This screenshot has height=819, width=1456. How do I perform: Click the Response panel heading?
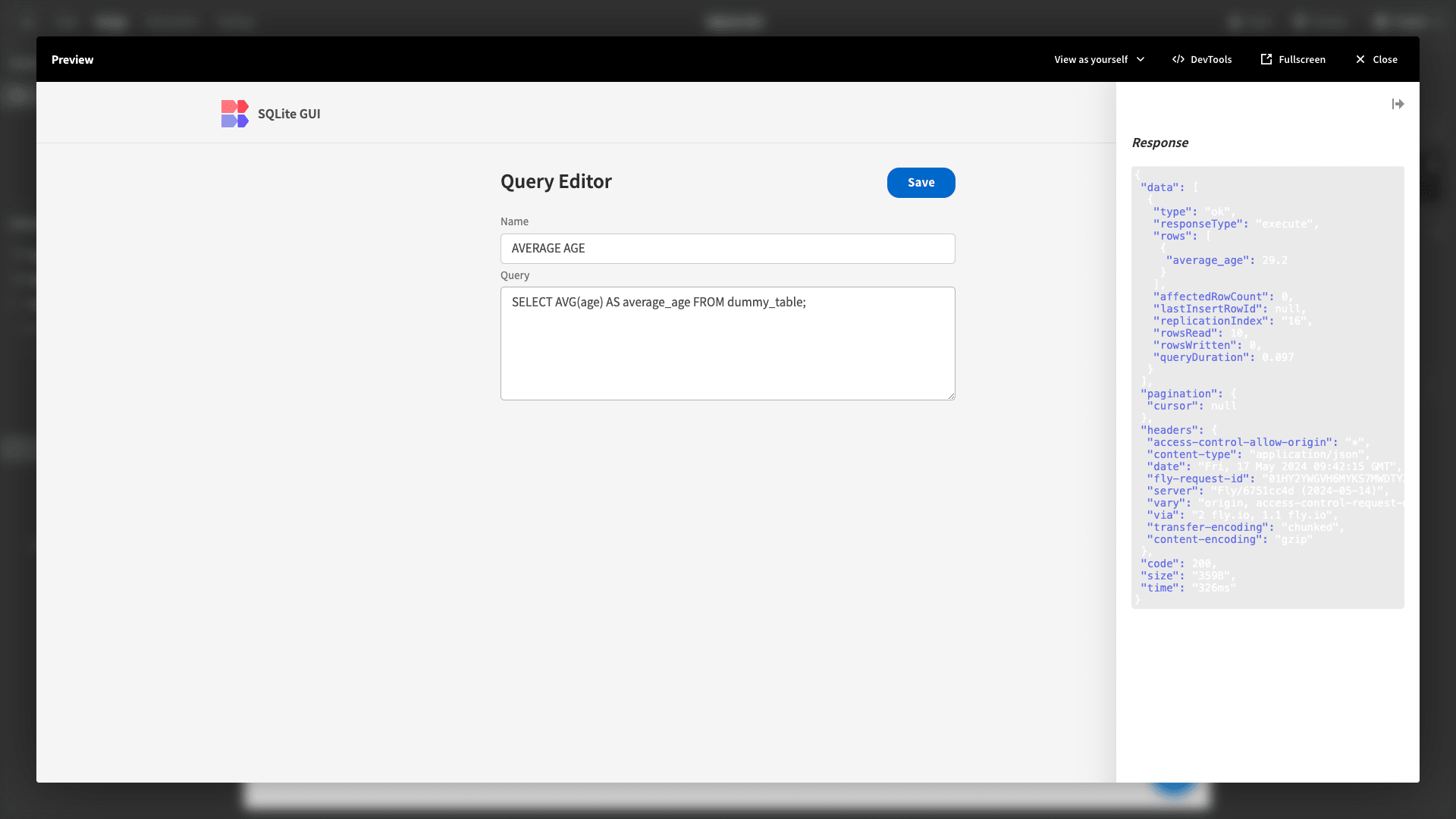coord(1159,143)
